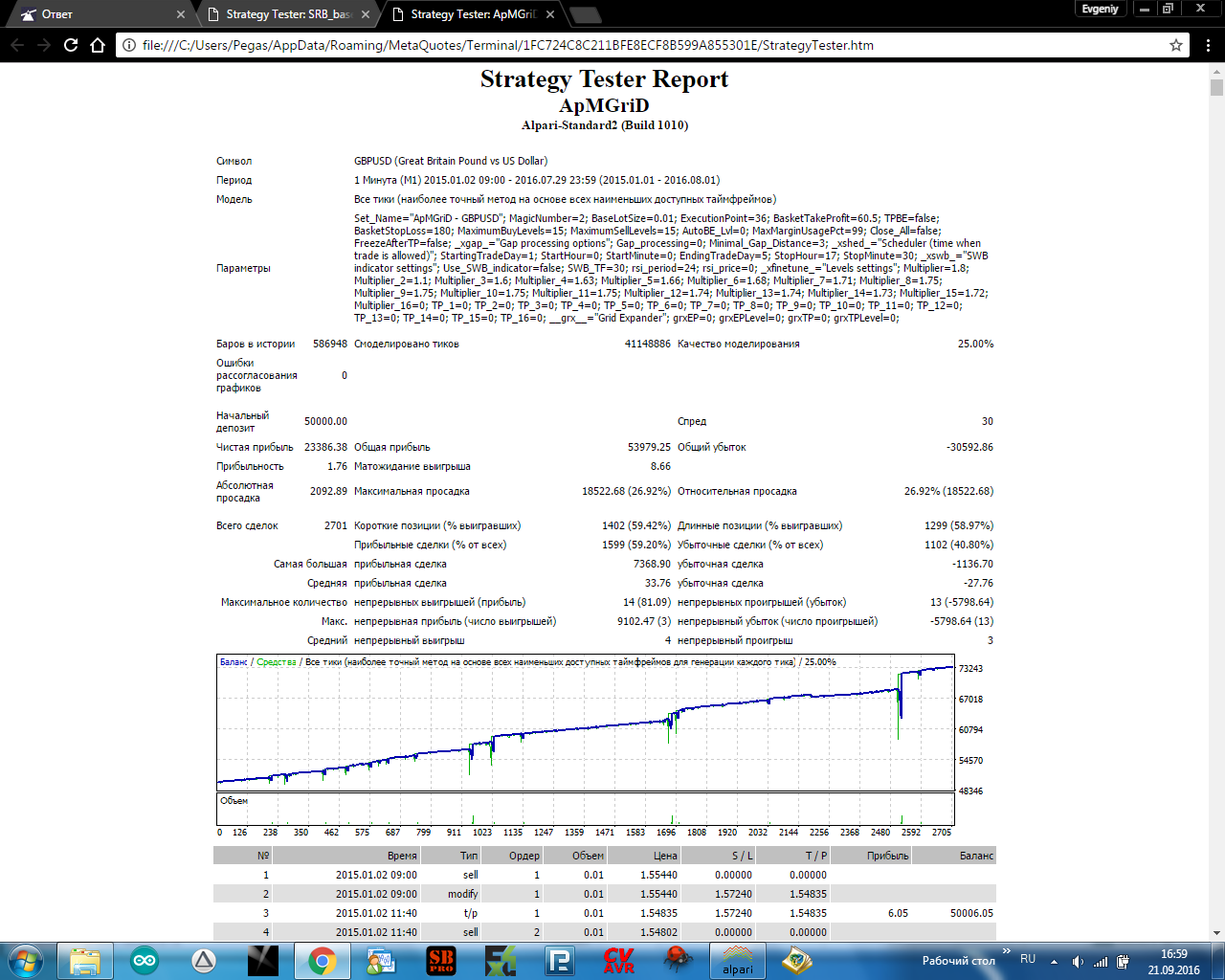Click the scrollbar down arrow
Screen dimensions: 1225x980
tap(1216, 933)
